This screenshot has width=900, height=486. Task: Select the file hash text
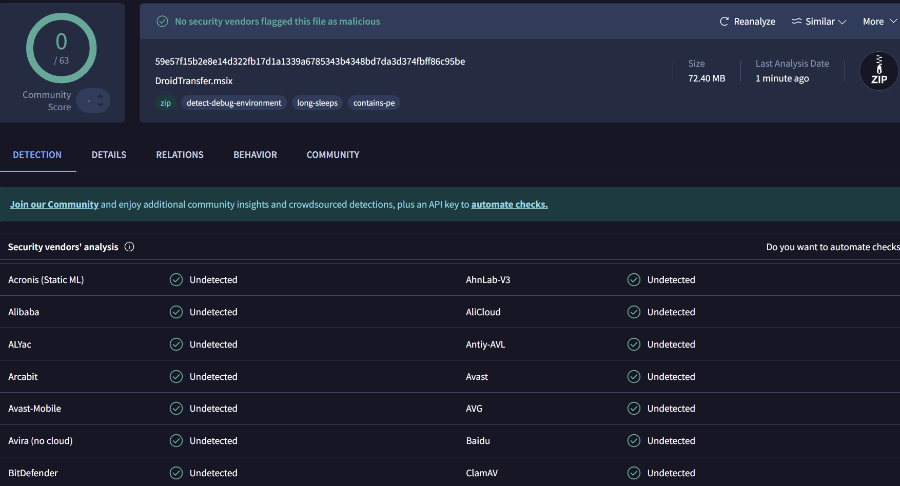310,61
